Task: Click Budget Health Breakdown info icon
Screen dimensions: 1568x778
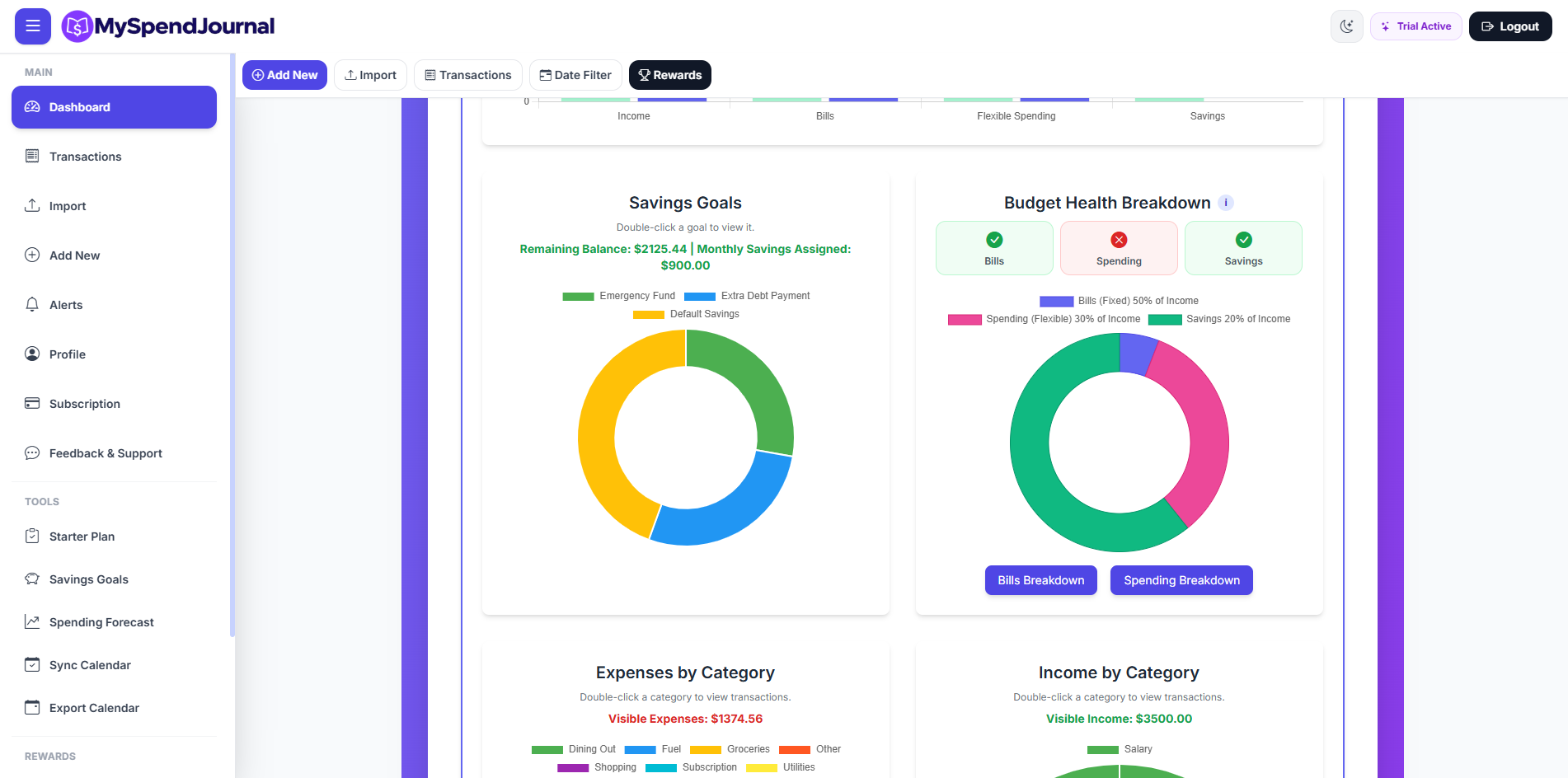Action: click(1226, 203)
